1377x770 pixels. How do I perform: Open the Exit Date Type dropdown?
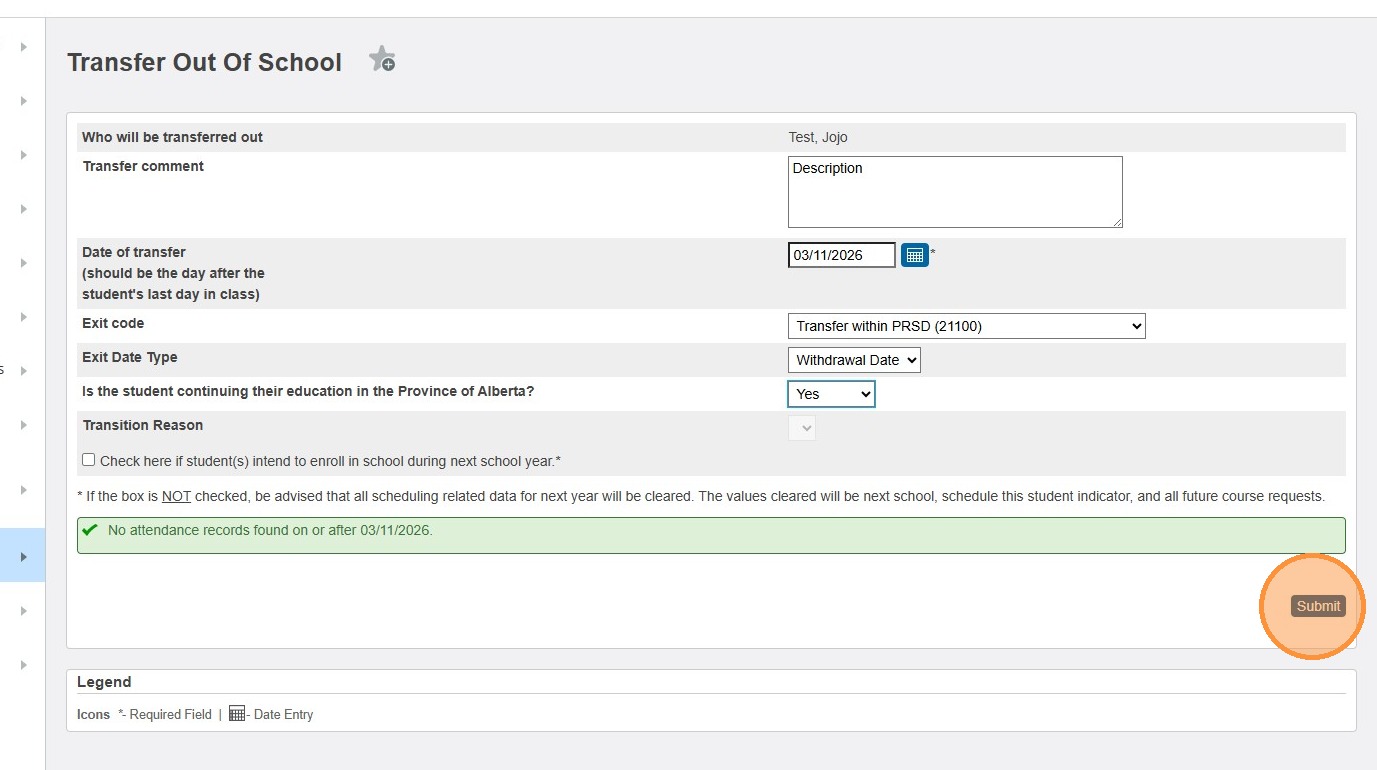[854, 360]
